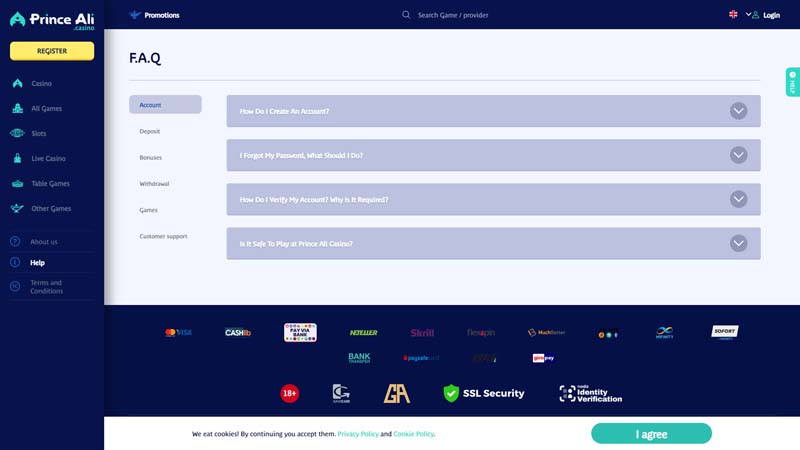Click the SSL Security badge
The height and width of the screenshot is (450, 800).
click(484, 393)
